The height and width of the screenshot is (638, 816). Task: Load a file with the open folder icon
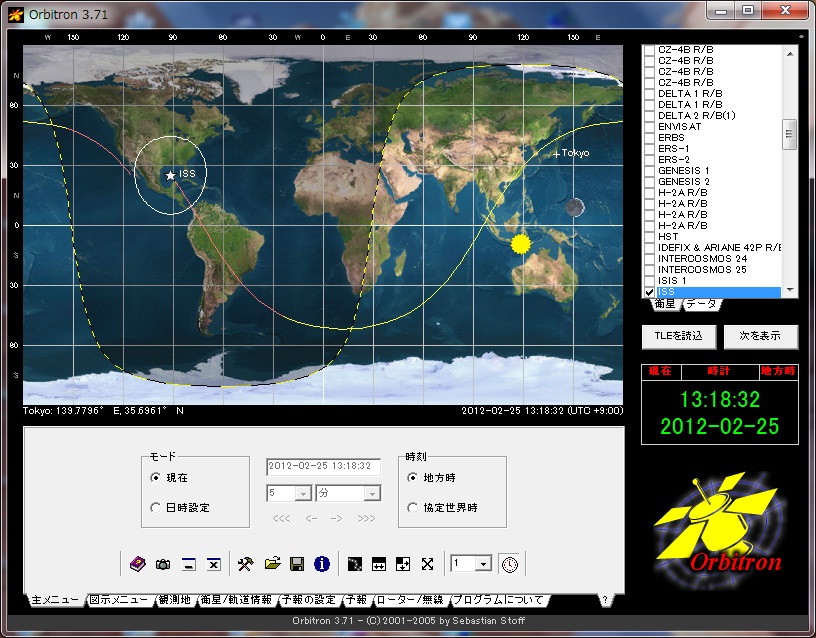pyautogui.click(x=272, y=564)
